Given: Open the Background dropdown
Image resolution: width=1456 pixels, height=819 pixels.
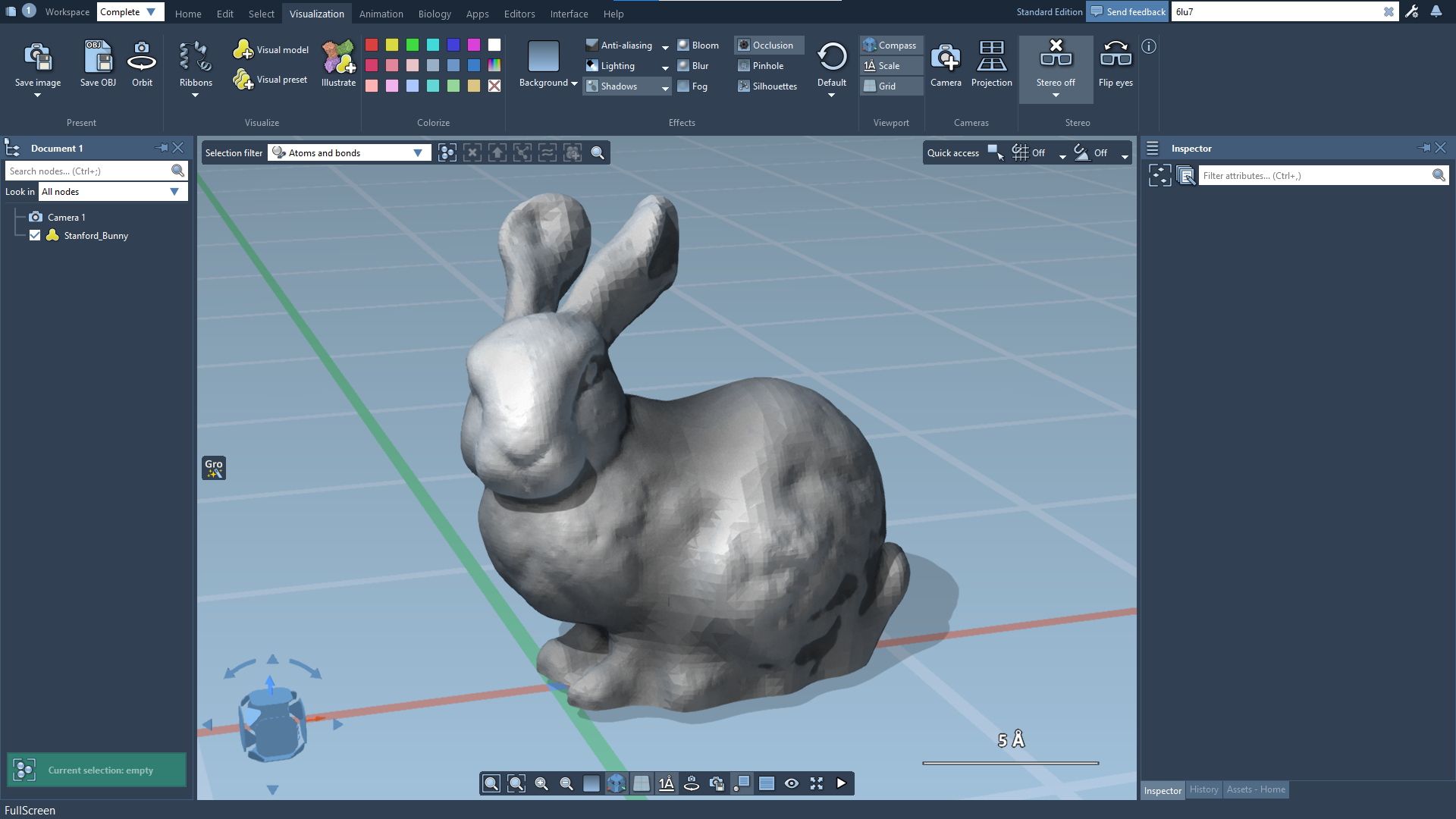Looking at the screenshot, I should point(548,83).
